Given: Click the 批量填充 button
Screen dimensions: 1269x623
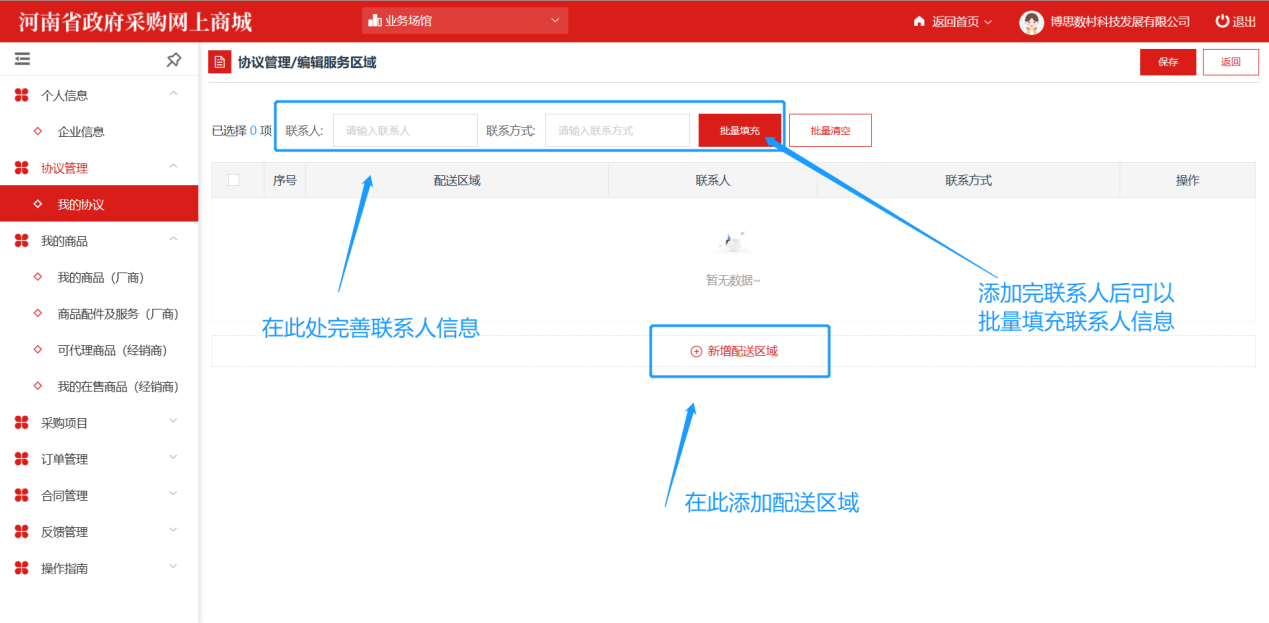Looking at the screenshot, I should click(740, 130).
